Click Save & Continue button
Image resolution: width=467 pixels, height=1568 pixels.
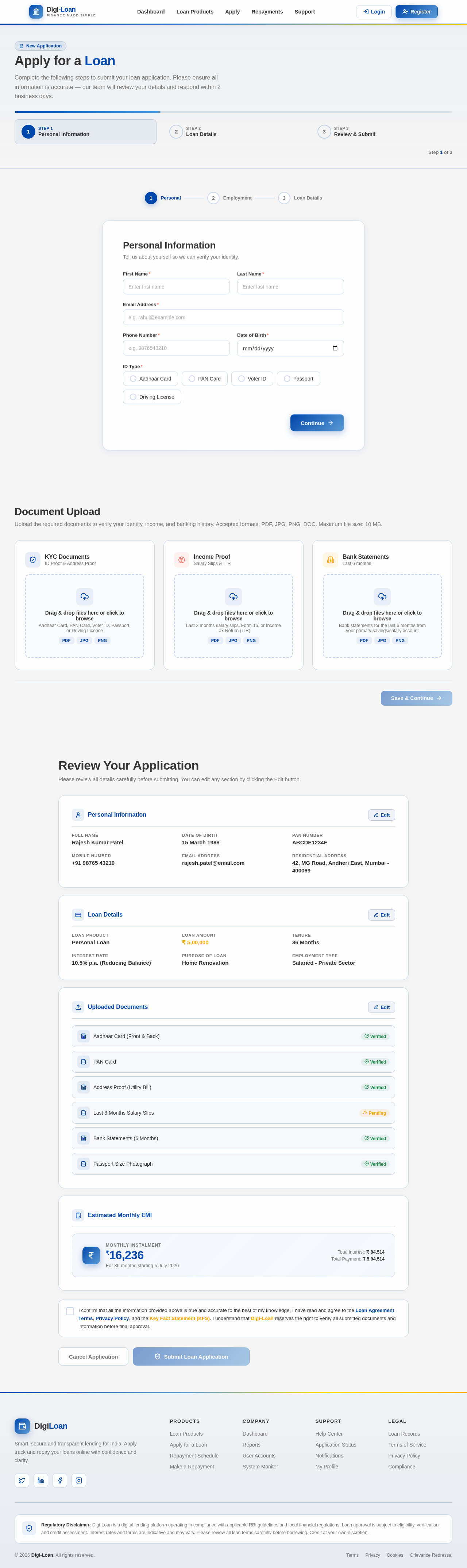point(416,698)
